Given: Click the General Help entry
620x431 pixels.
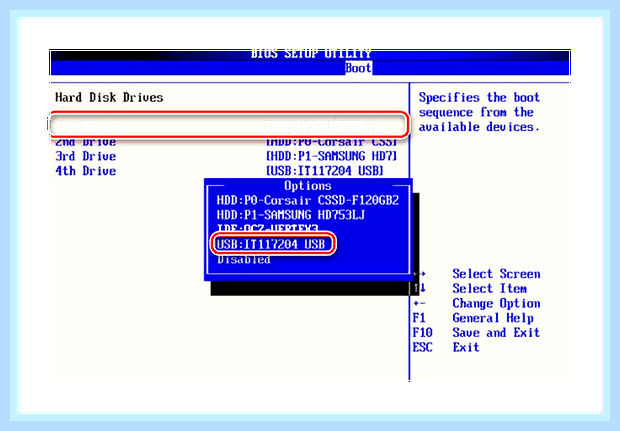Looking at the screenshot, I should [493, 318].
